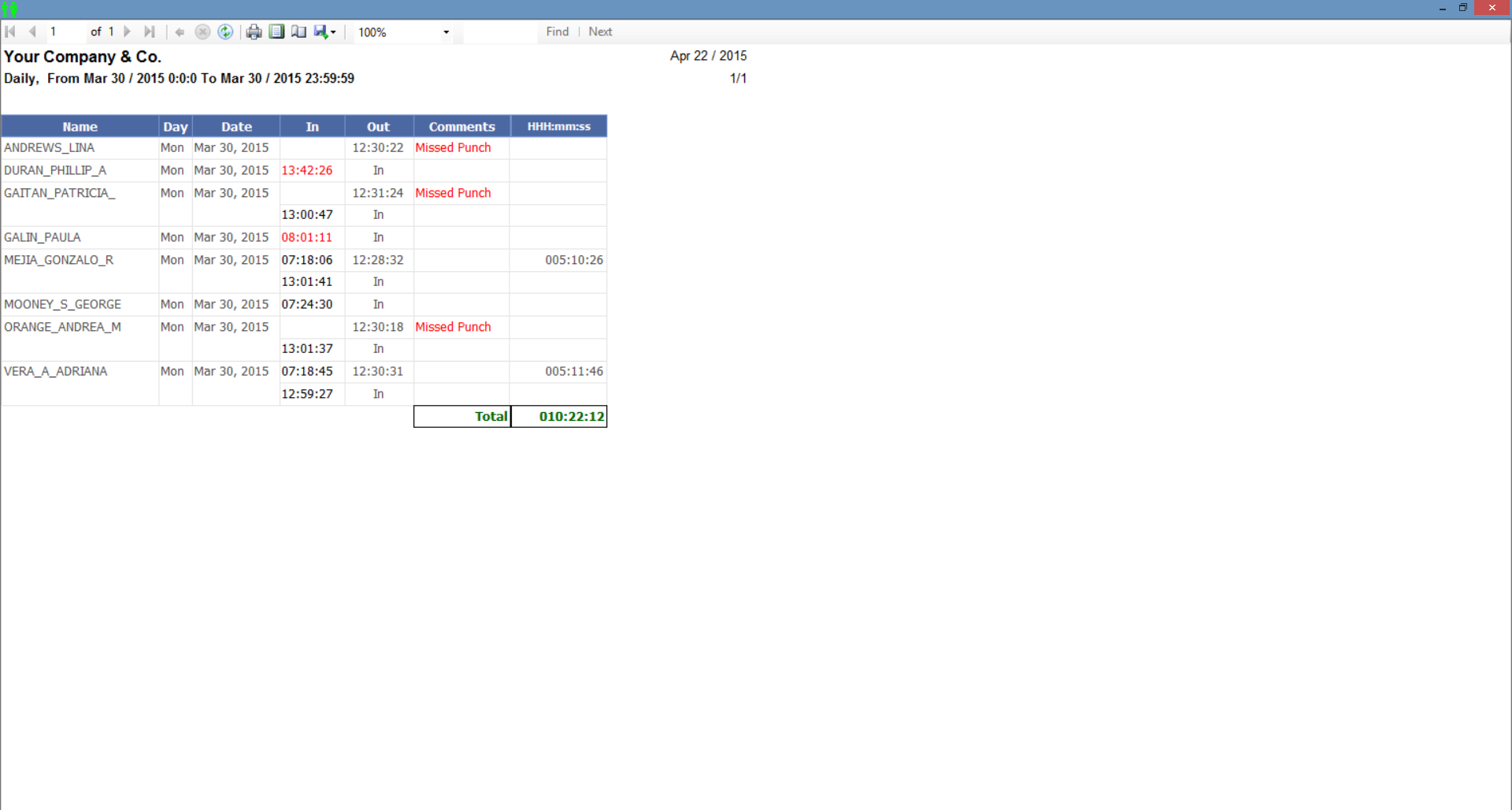Image resolution: width=1512 pixels, height=810 pixels.
Task: Select the ANDREWS_LINA name cell
Action: pos(80,148)
